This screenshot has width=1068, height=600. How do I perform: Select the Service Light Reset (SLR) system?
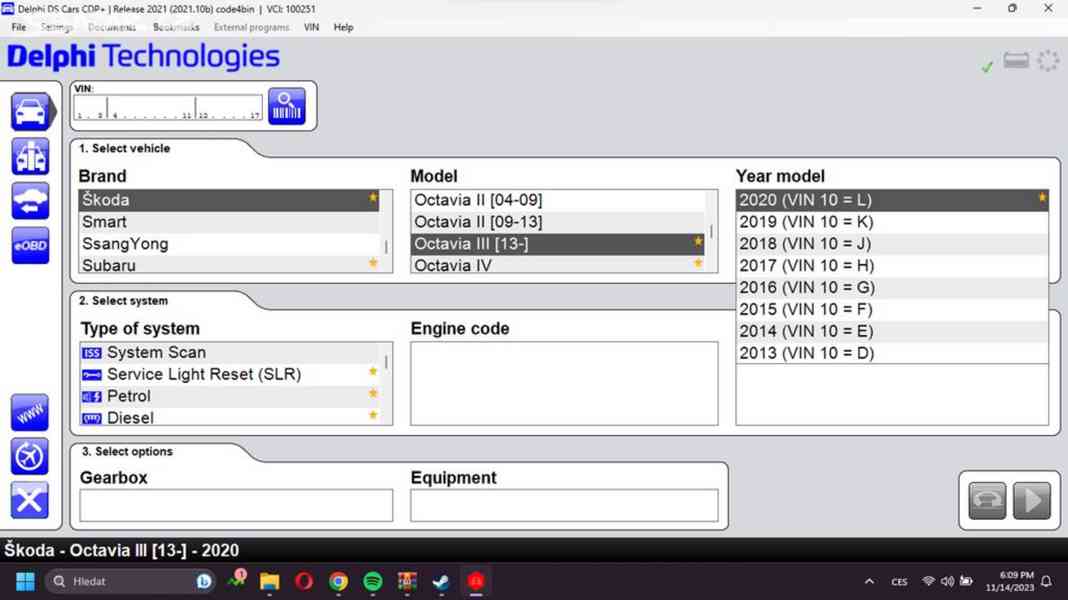click(180, 373)
